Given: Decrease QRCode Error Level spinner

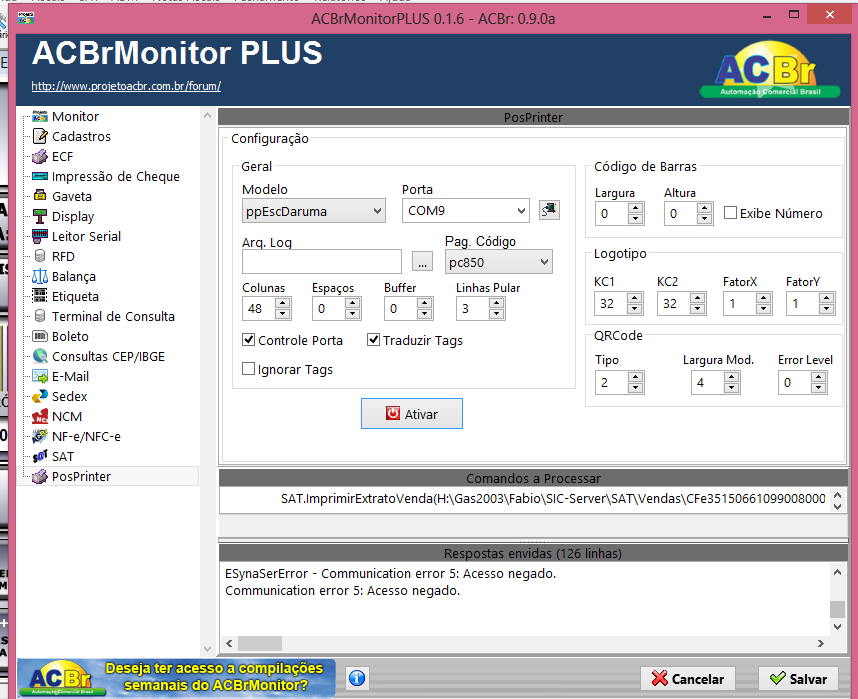Looking at the screenshot, I should click(818, 388).
